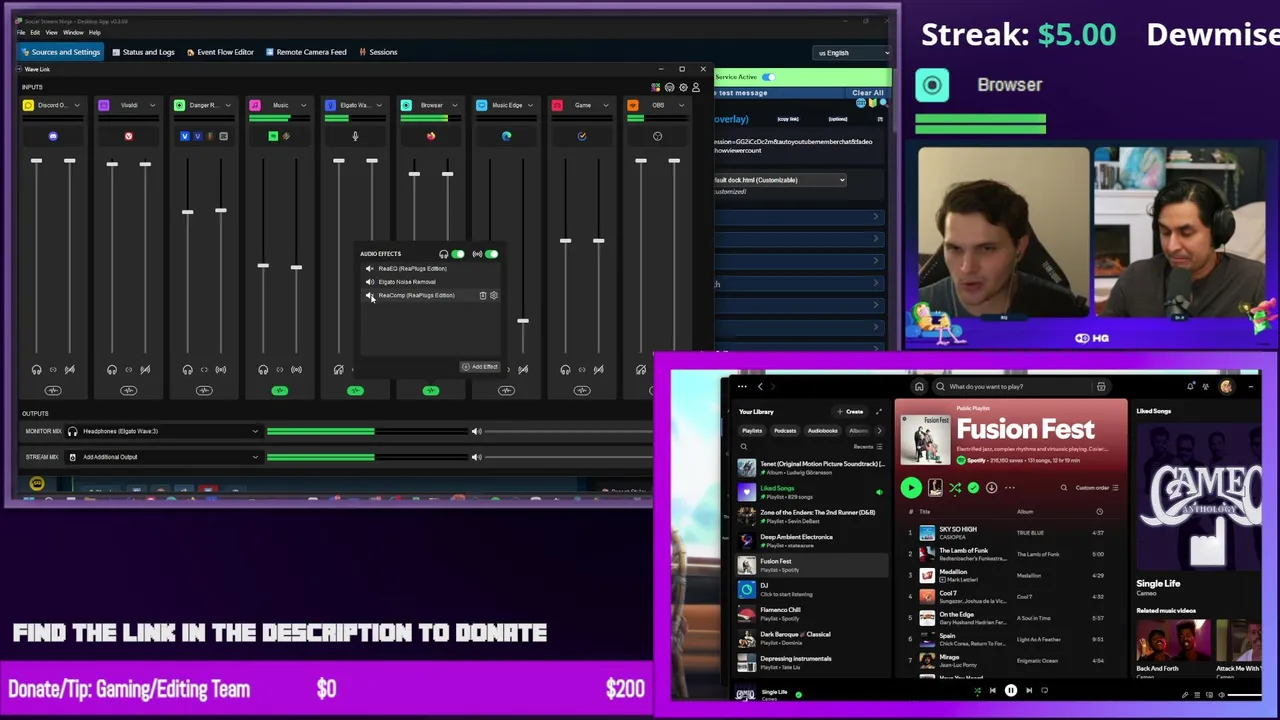Expand the Music channel dropdown arrow
Screen dimensions: 1280x720
click(303, 105)
